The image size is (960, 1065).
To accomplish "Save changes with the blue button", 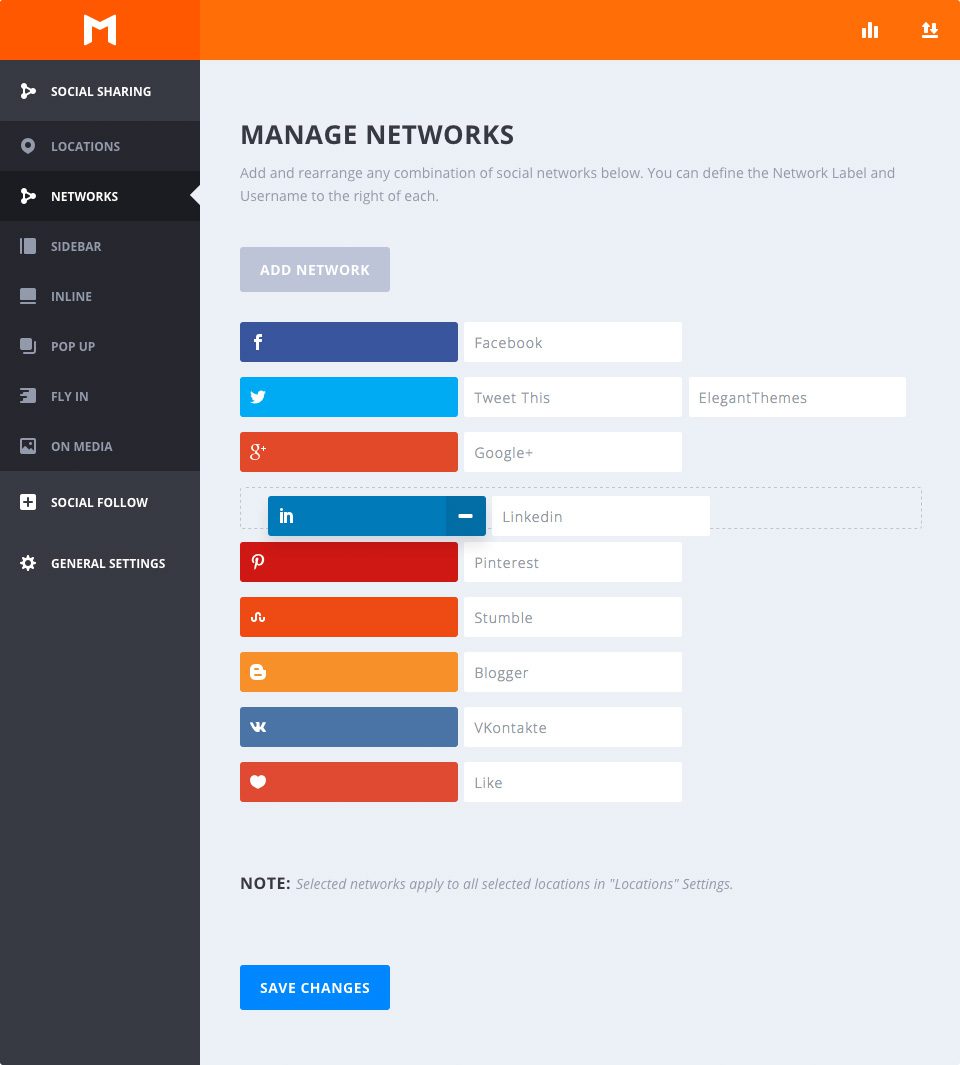I will point(314,987).
